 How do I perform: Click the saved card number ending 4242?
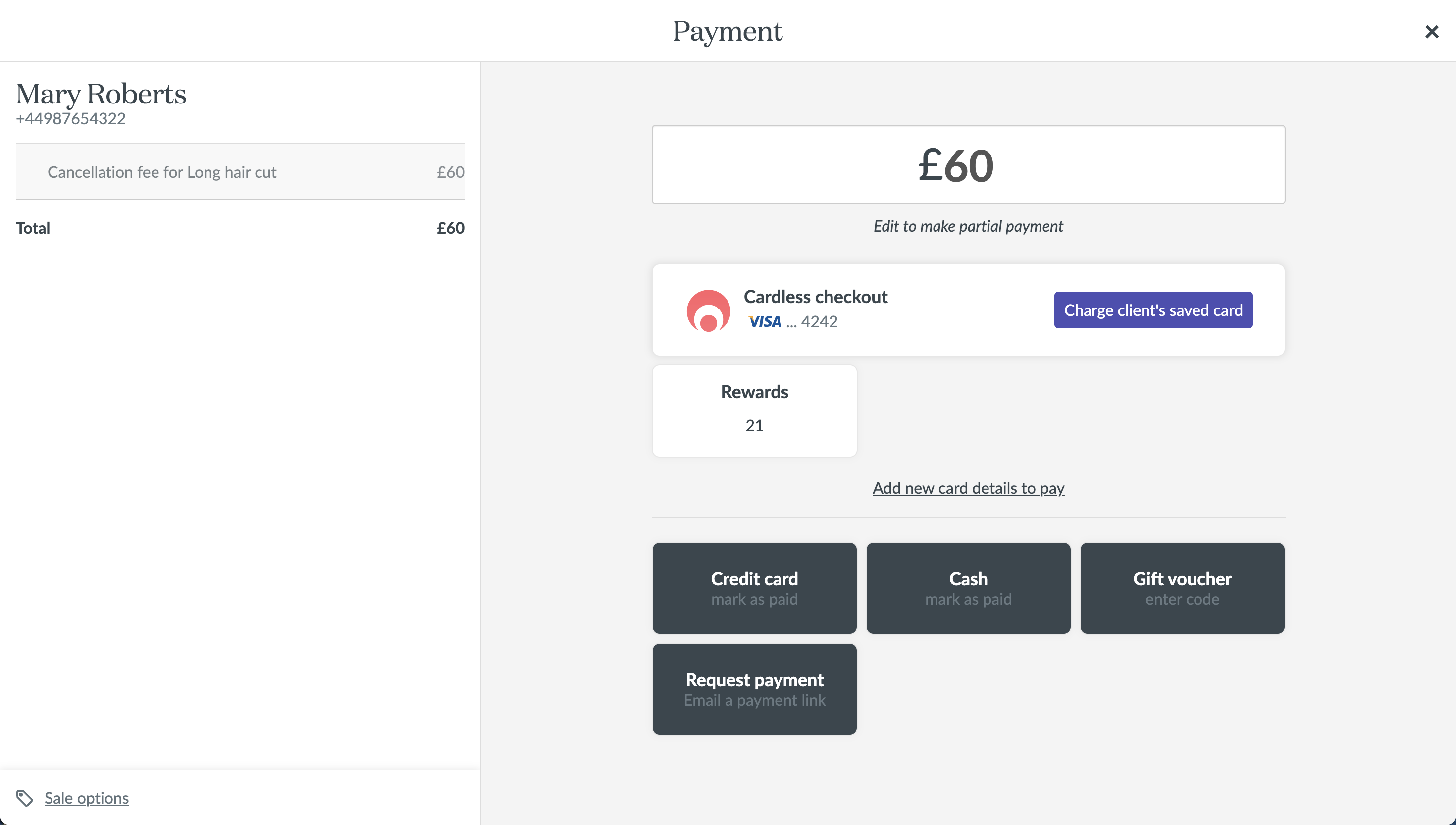coord(819,322)
